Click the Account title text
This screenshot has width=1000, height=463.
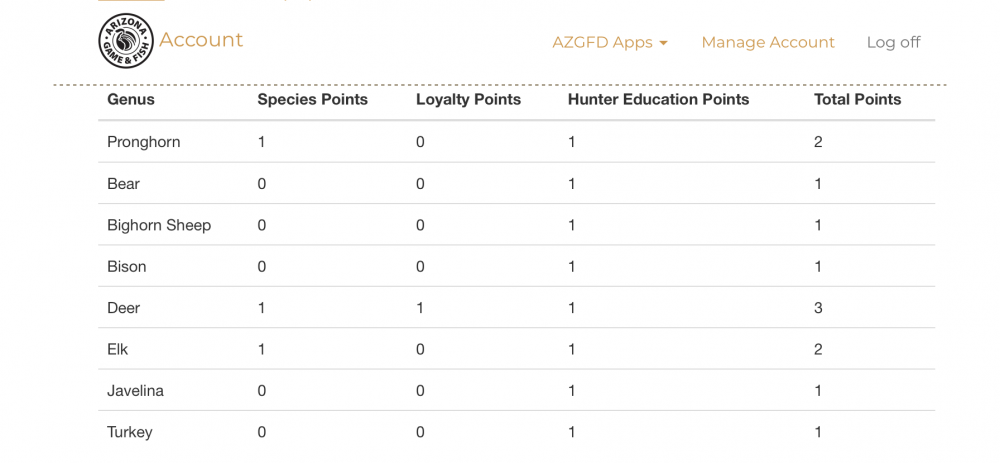tap(201, 40)
